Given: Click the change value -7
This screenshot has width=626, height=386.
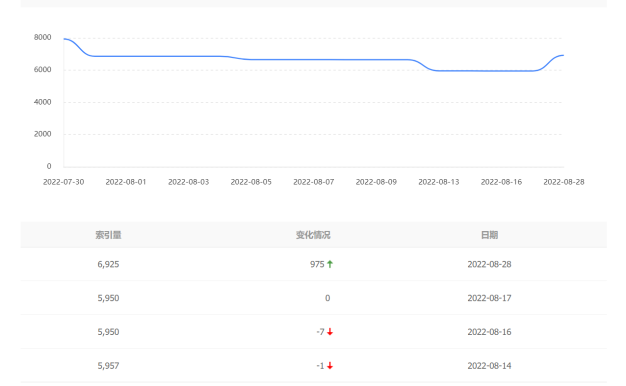Looking at the screenshot, I should click(x=321, y=332).
